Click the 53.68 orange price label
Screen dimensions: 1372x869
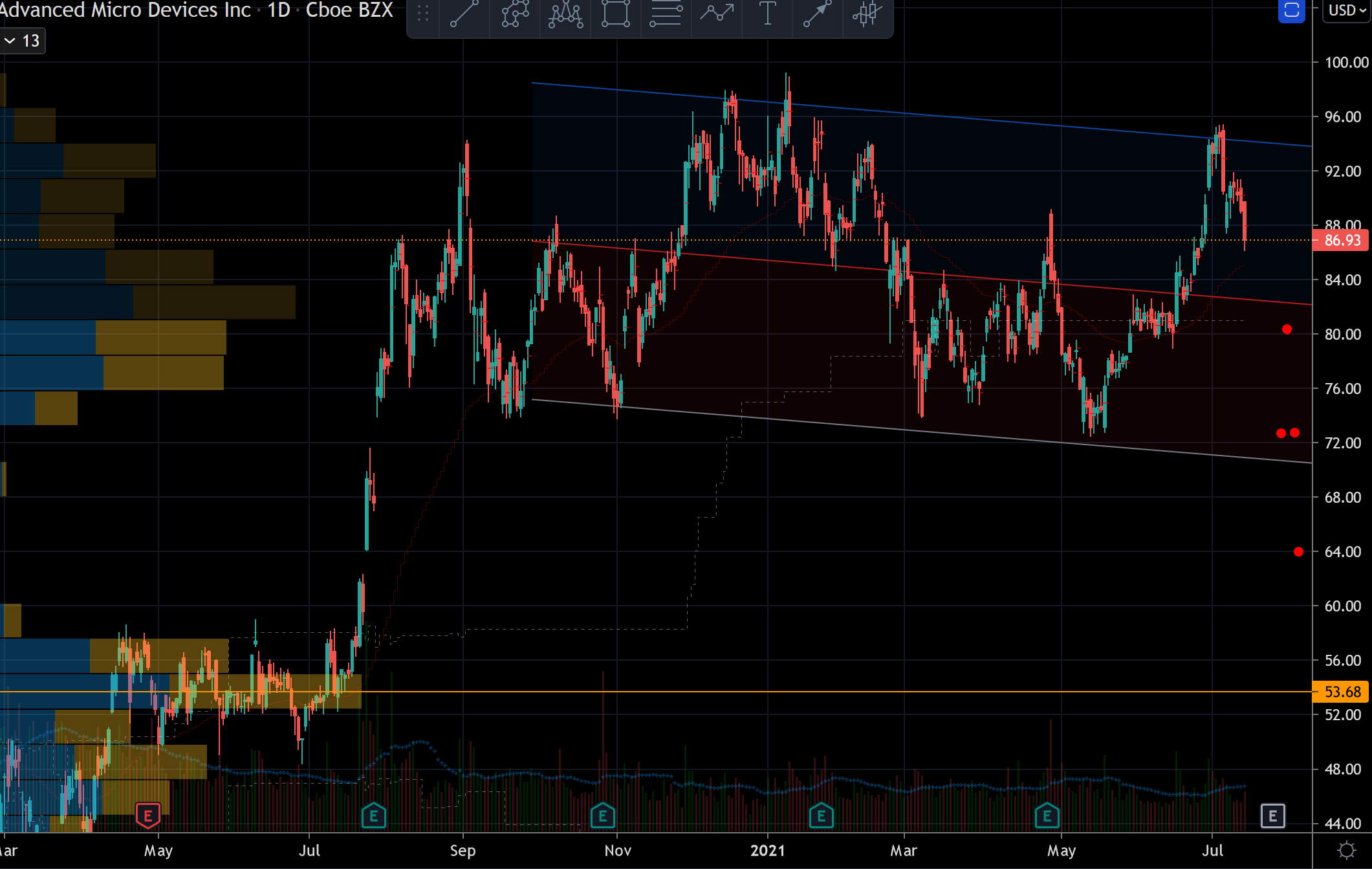(x=1342, y=692)
